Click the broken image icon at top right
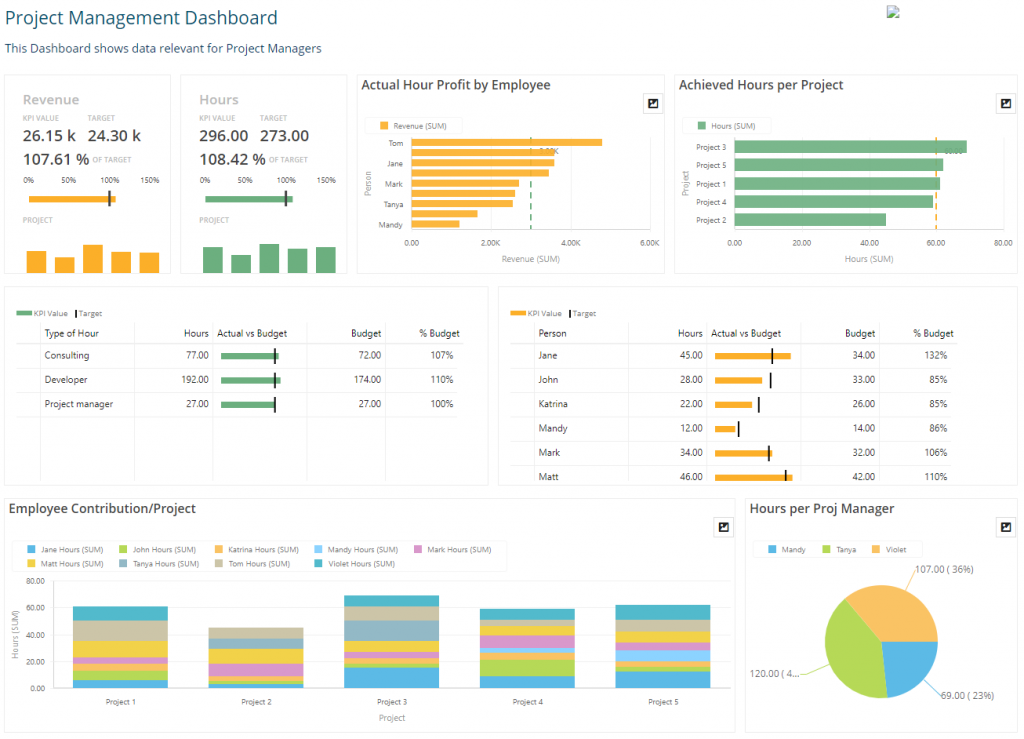The width and height of the screenshot is (1024, 739). [893, 12]
